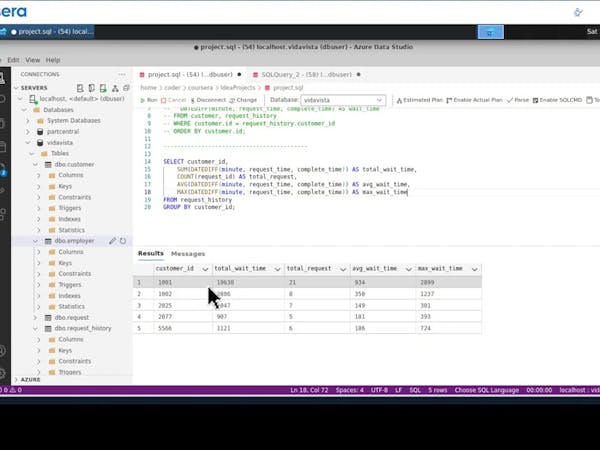The width and height of the screenshot is (600, 450).
Task: Open the Connections panel more actions ellipsis
Action: pyautogui.click(x=122, y=74)
